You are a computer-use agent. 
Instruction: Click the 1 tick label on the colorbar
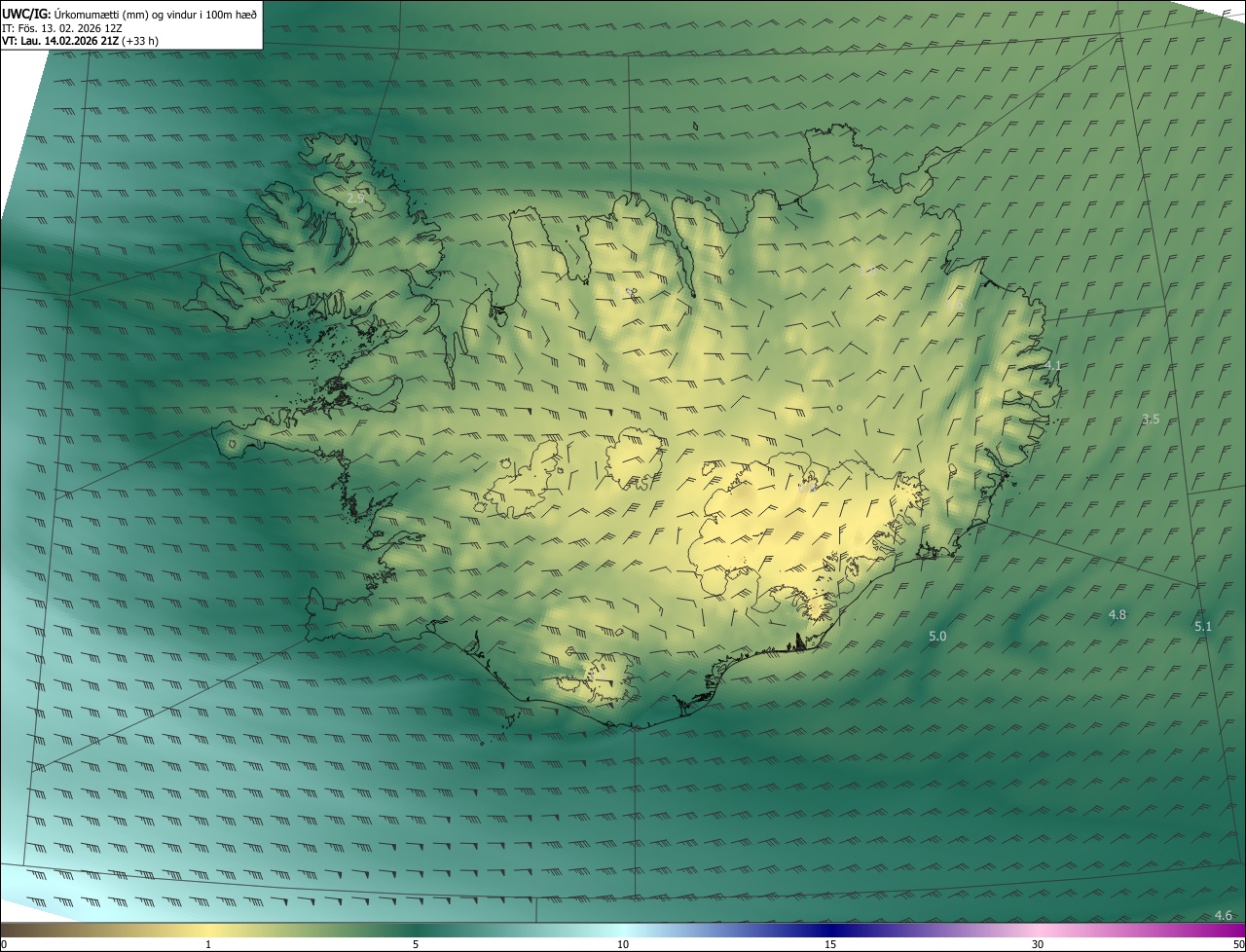[208, 944]
